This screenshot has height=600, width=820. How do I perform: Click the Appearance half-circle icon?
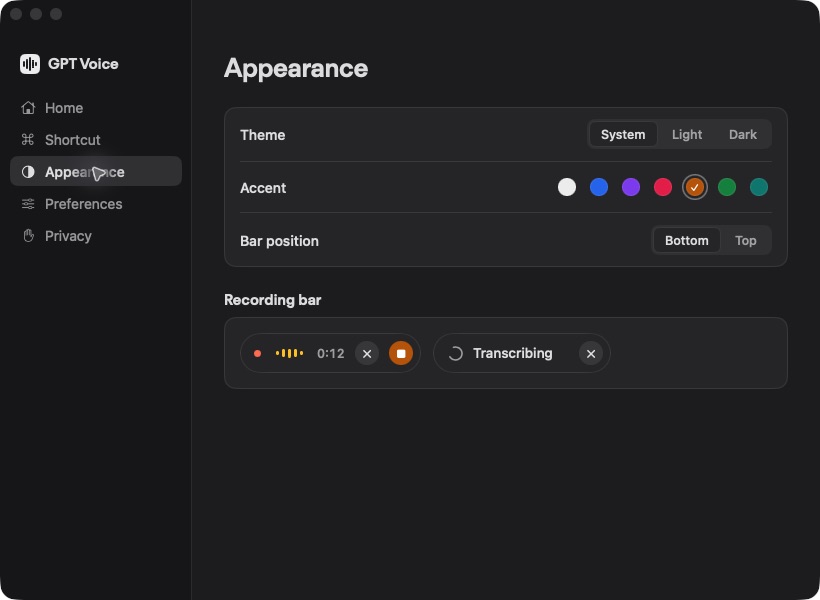(x=28, y=172)
